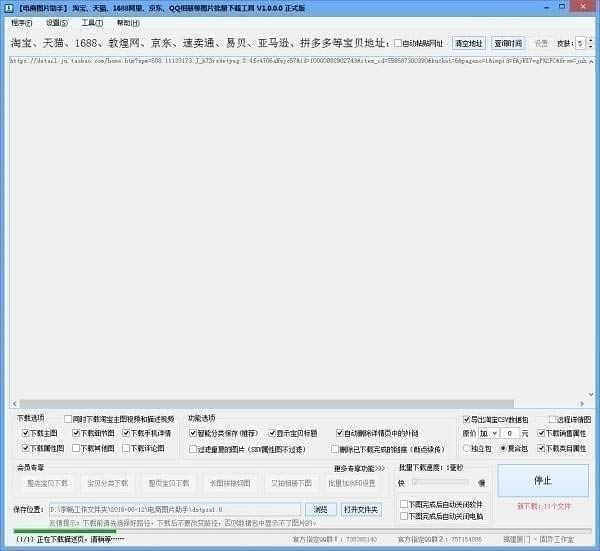Click the 查询时间 button
Screen dimensions: 600x551
pyautogui.click(x=508, y=43)
